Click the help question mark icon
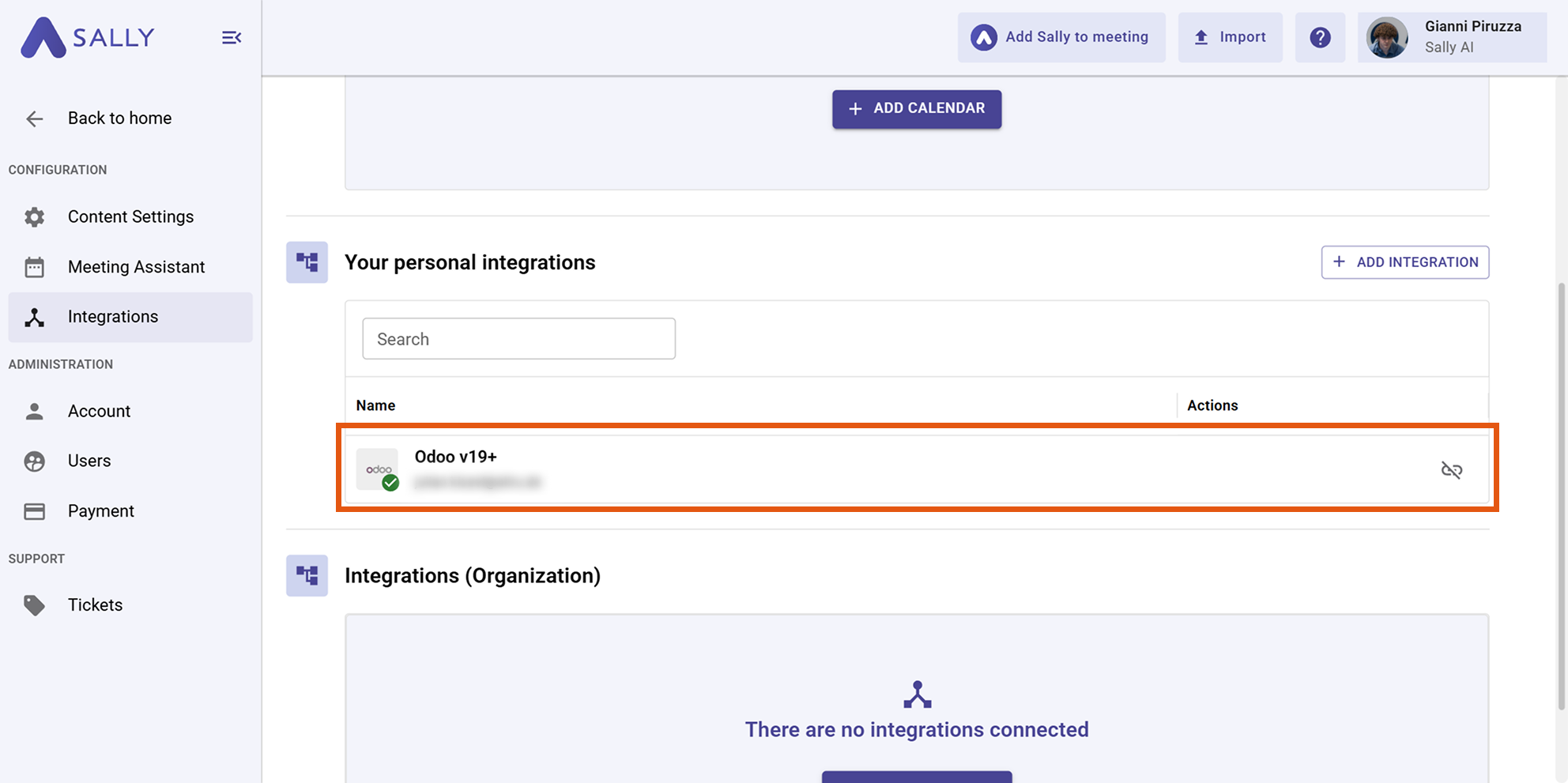Screen dimensions: 1568x783 [x=1319, y=37]
